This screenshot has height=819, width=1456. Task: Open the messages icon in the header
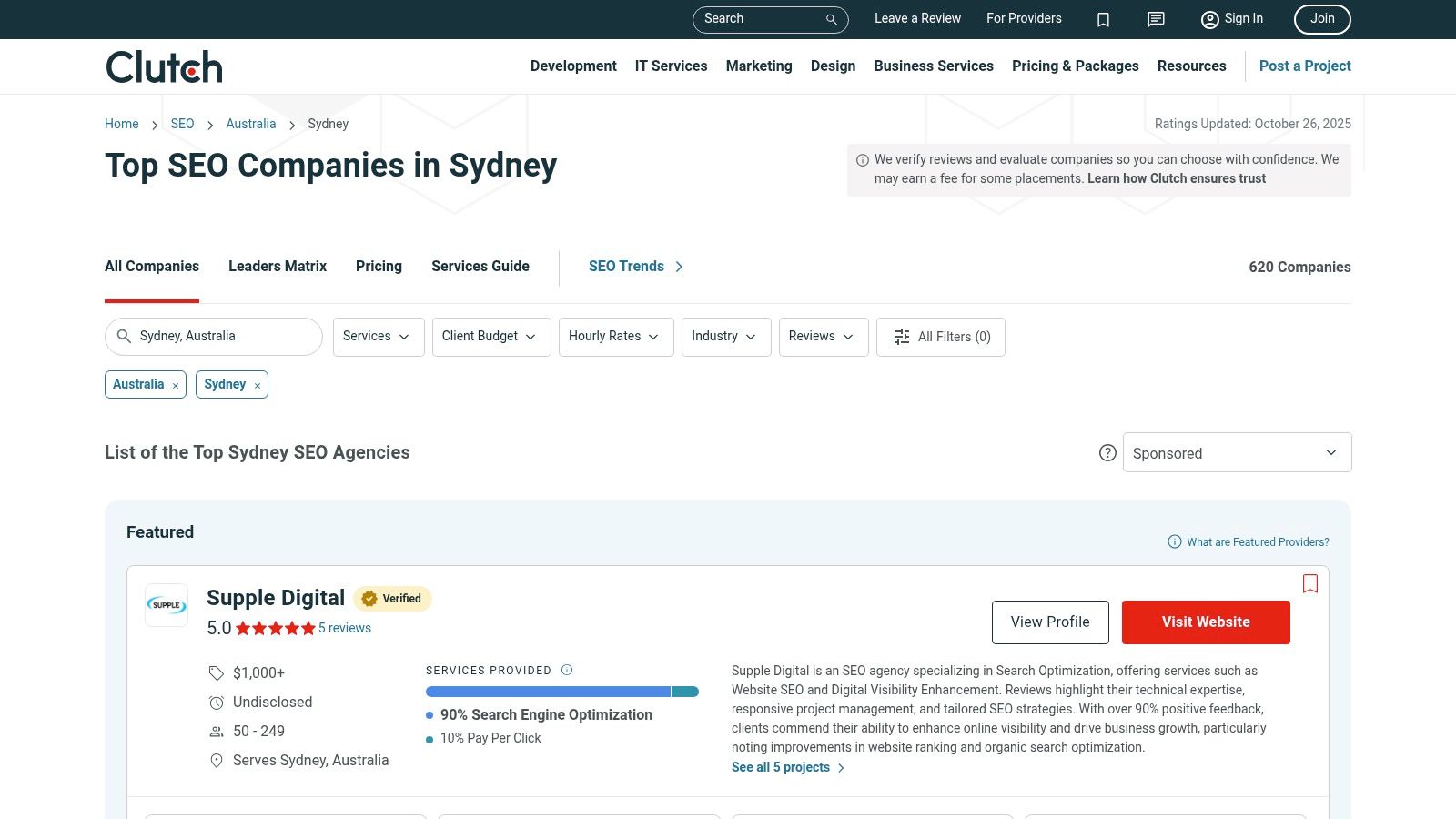pyautogui.click(x=1155, y=19)
